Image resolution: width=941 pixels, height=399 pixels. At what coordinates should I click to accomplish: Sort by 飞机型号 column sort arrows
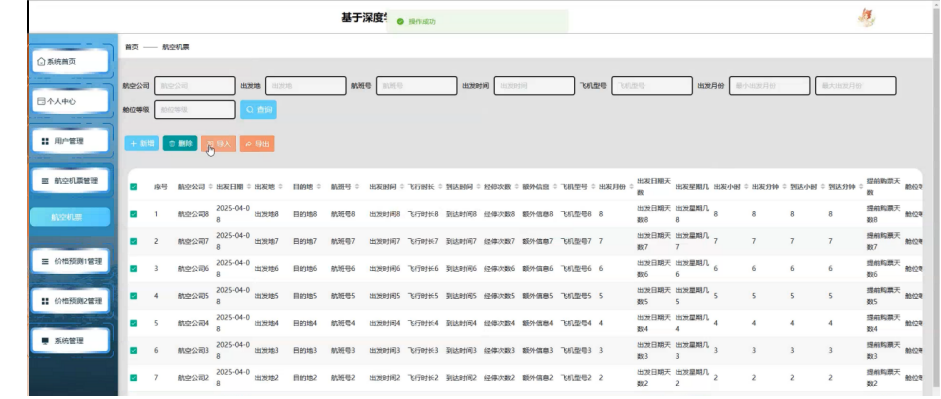[x=593, y=187]
